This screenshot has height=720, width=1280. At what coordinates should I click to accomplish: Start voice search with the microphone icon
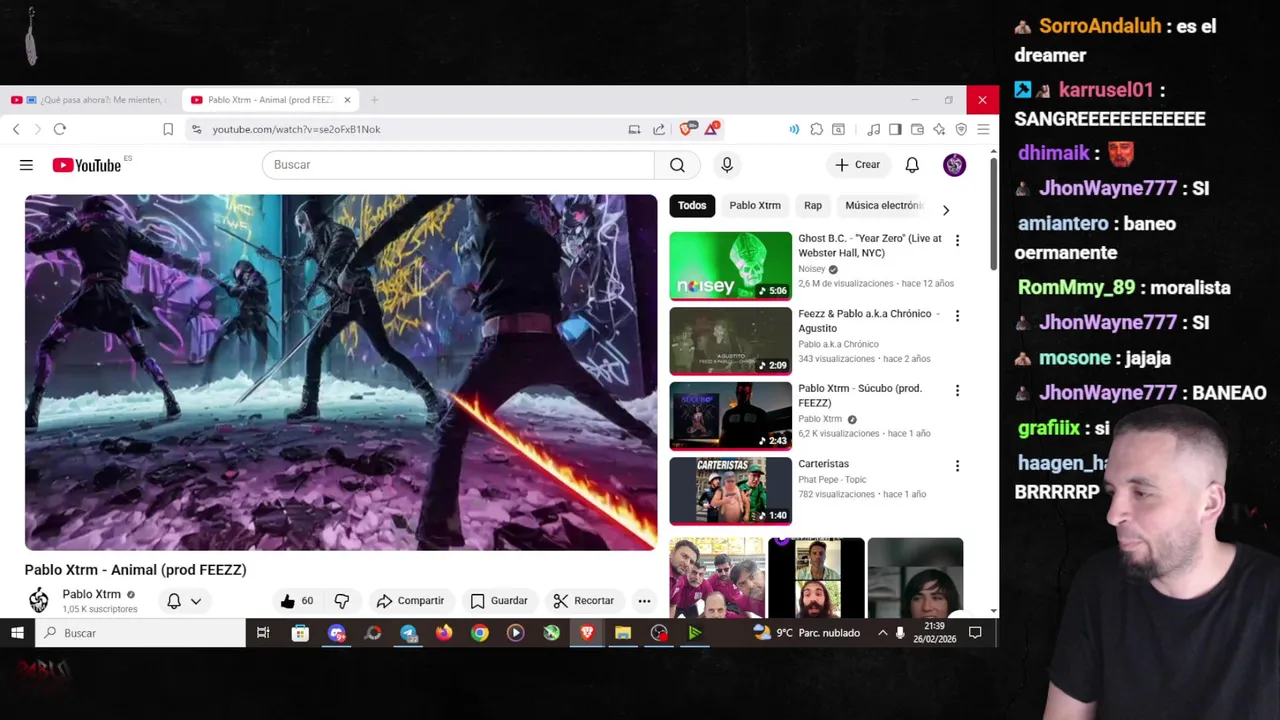[x=727, y=165]
